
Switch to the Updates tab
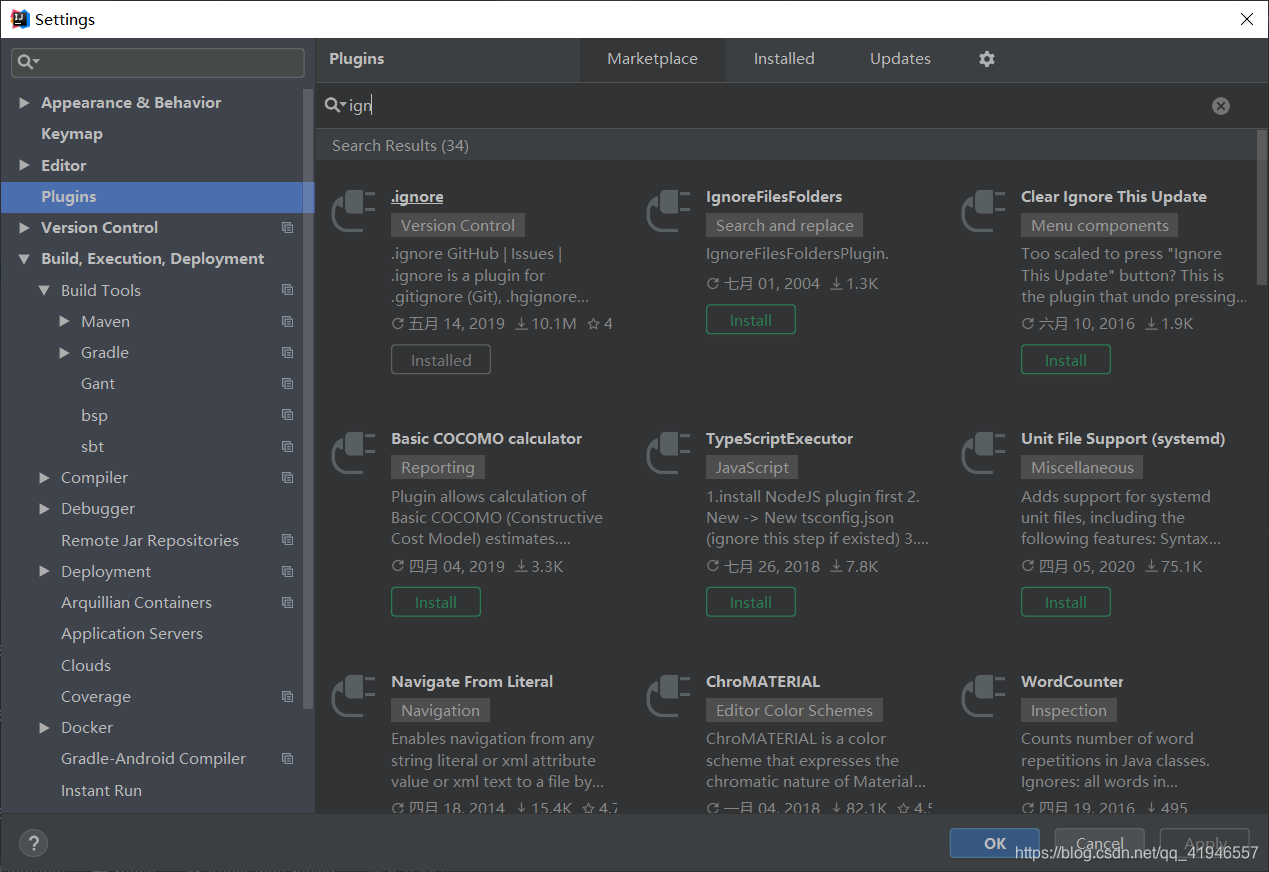coord(900,59)
